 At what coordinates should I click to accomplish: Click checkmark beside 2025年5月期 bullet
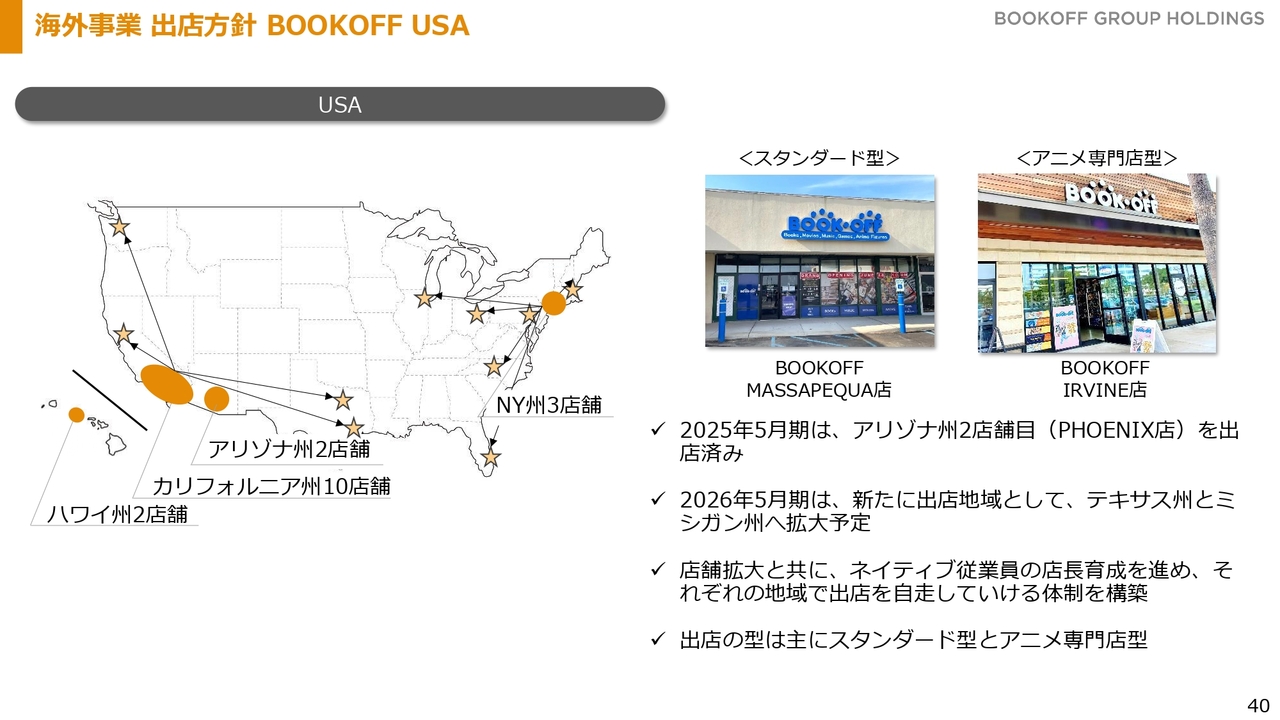(x=658, y=430)
